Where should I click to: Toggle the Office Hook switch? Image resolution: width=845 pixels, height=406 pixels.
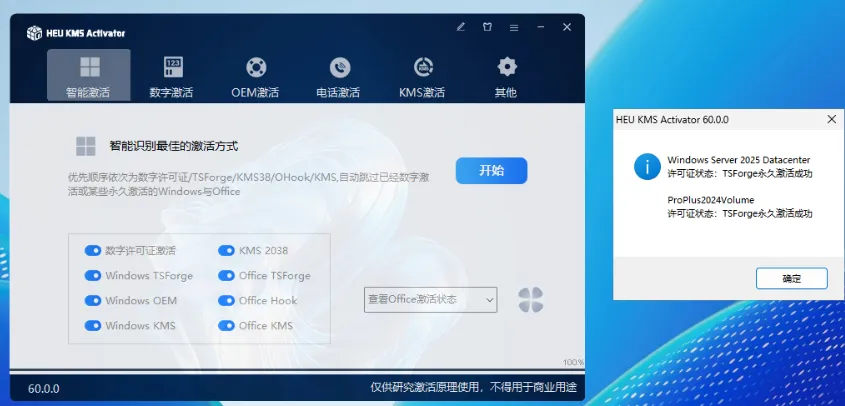click(x=226, y=300)
